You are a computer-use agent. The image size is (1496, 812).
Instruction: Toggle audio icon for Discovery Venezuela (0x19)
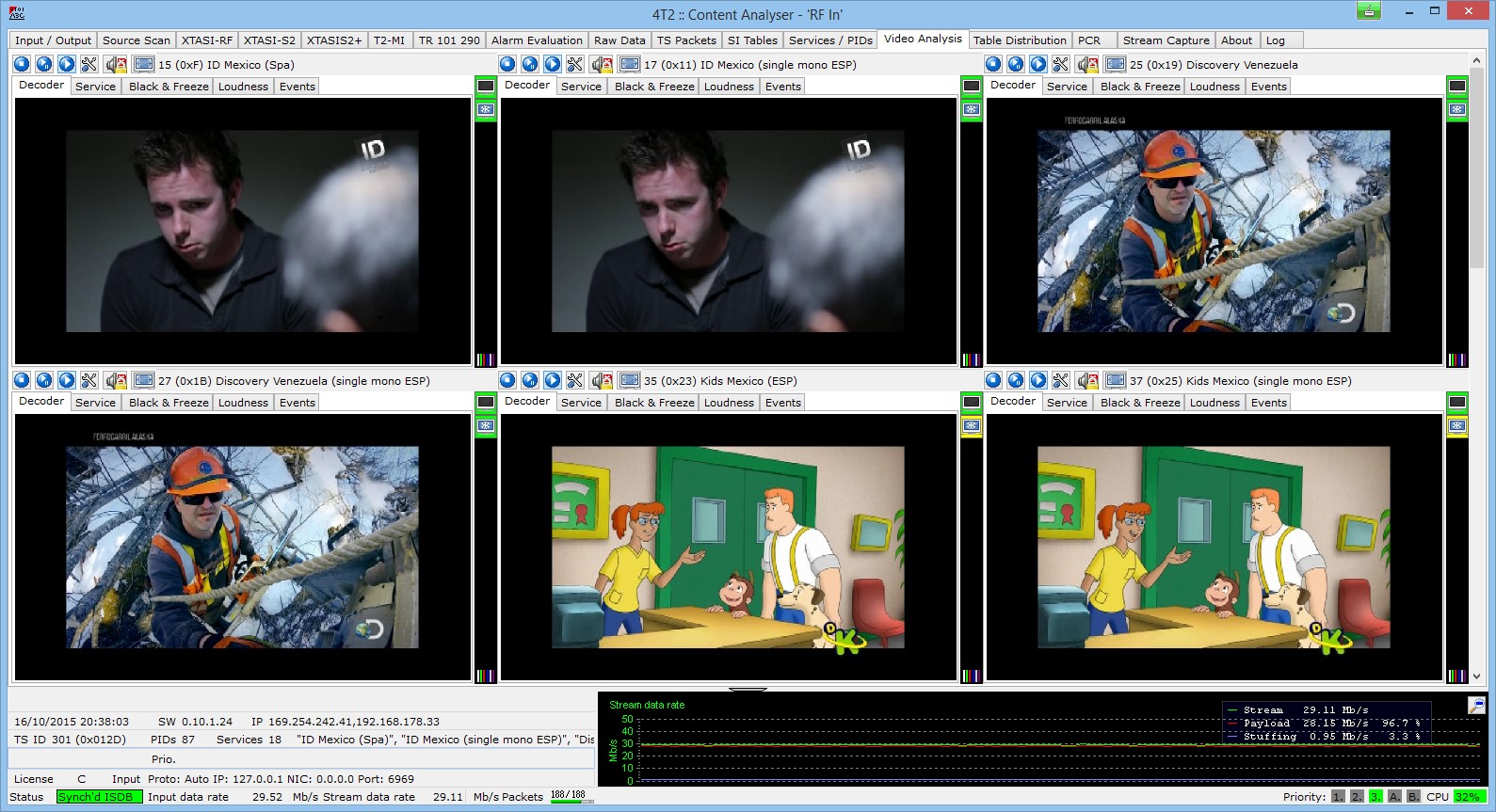(1087, 64)
